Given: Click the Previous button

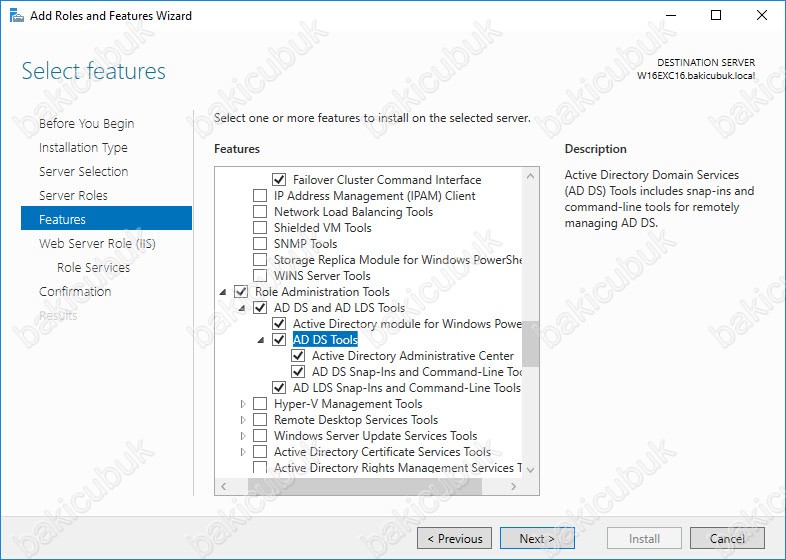Looking at the screenshot, I should 454,538.
